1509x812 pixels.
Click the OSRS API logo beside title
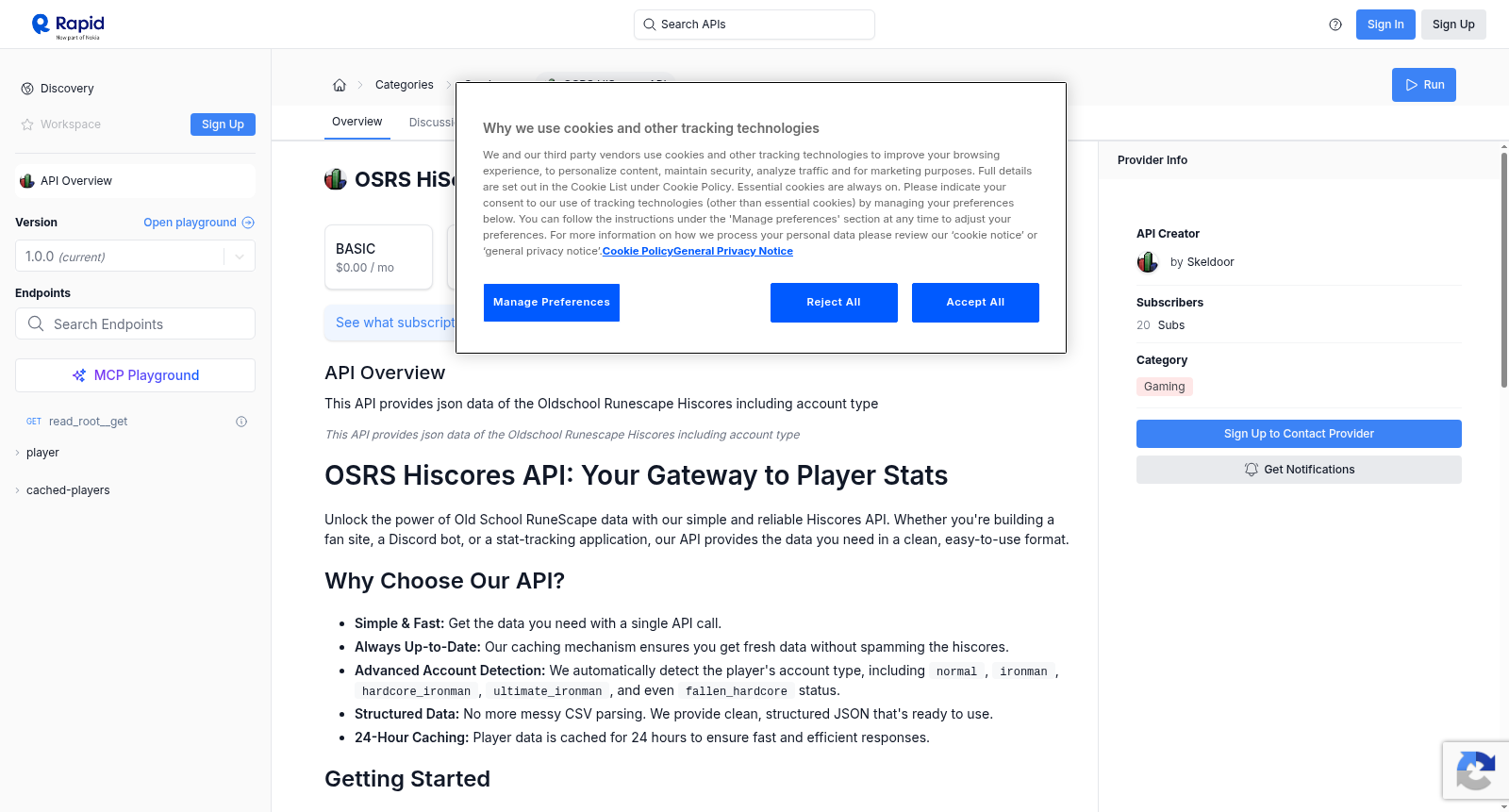[x=336, y=179]
